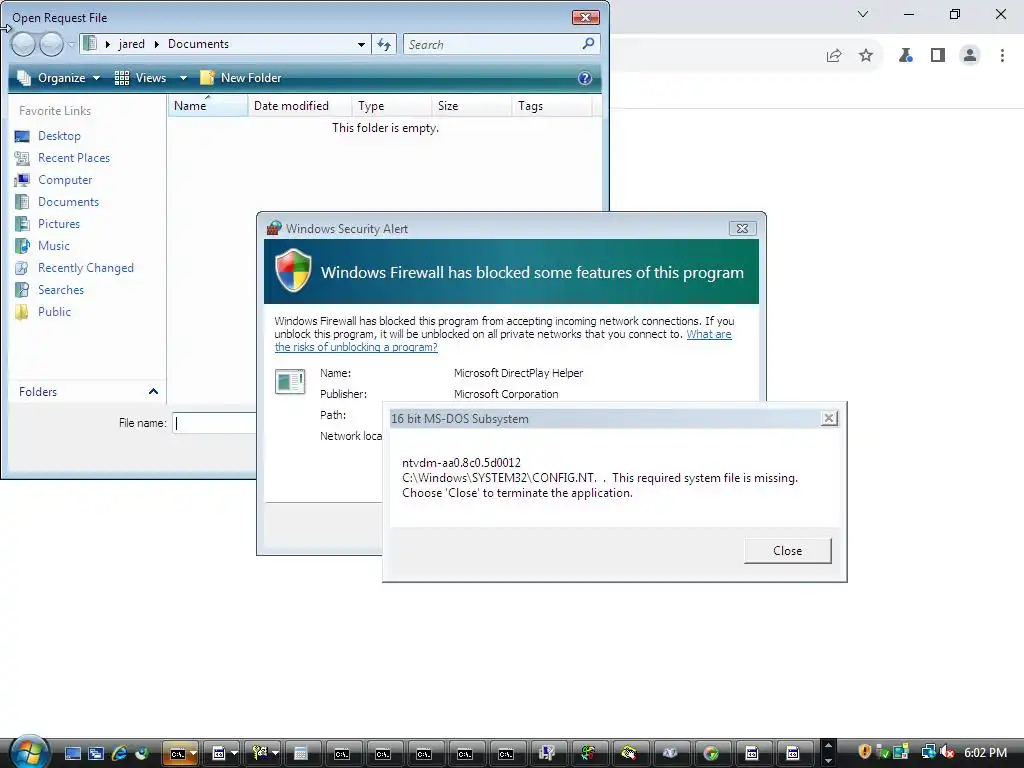The image size is (1024, 768).
Task: Refresh the Documents folder listing
Action: point(384,44)
